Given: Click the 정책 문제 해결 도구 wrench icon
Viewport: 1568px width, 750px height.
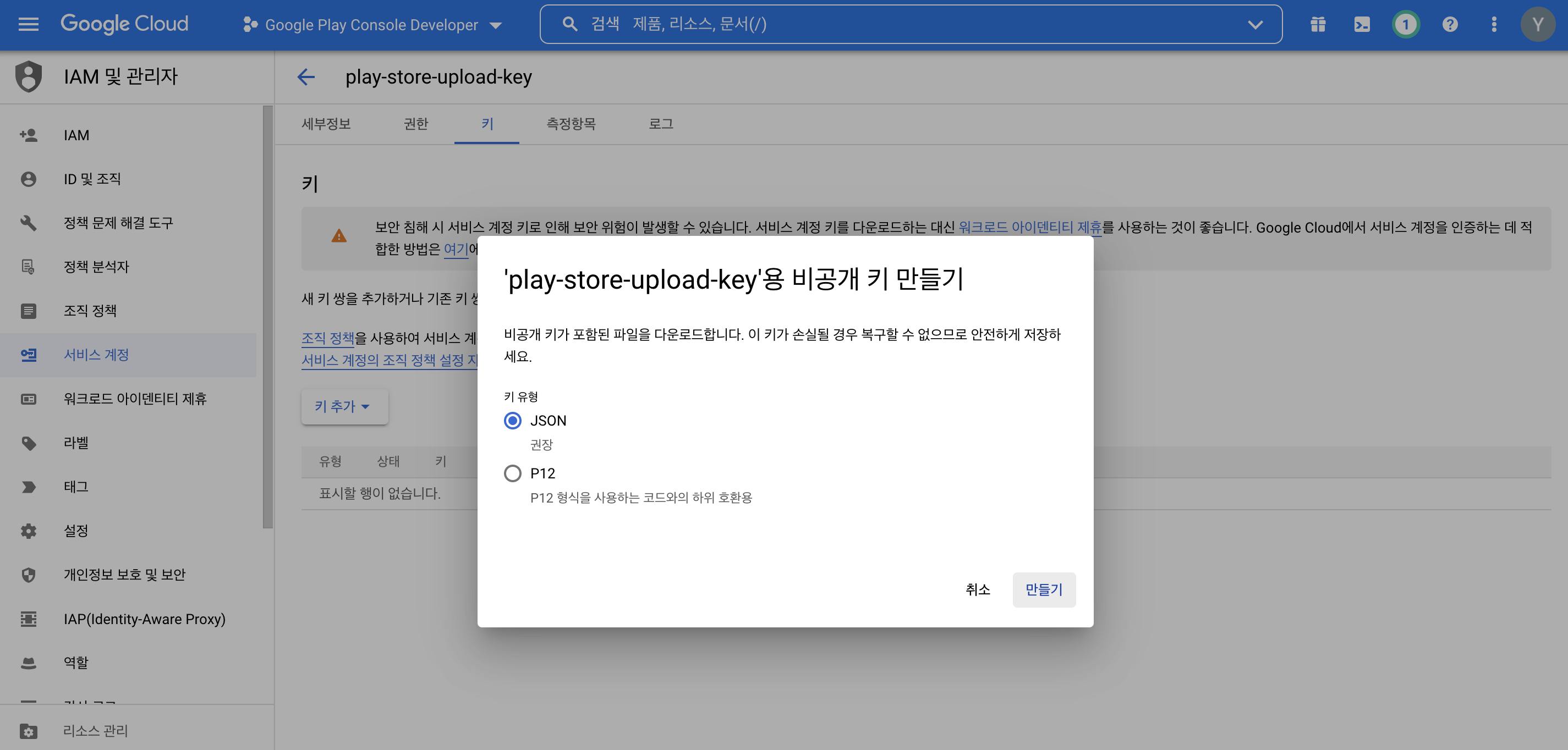Looking at the screenshot, I should (29, 223).
